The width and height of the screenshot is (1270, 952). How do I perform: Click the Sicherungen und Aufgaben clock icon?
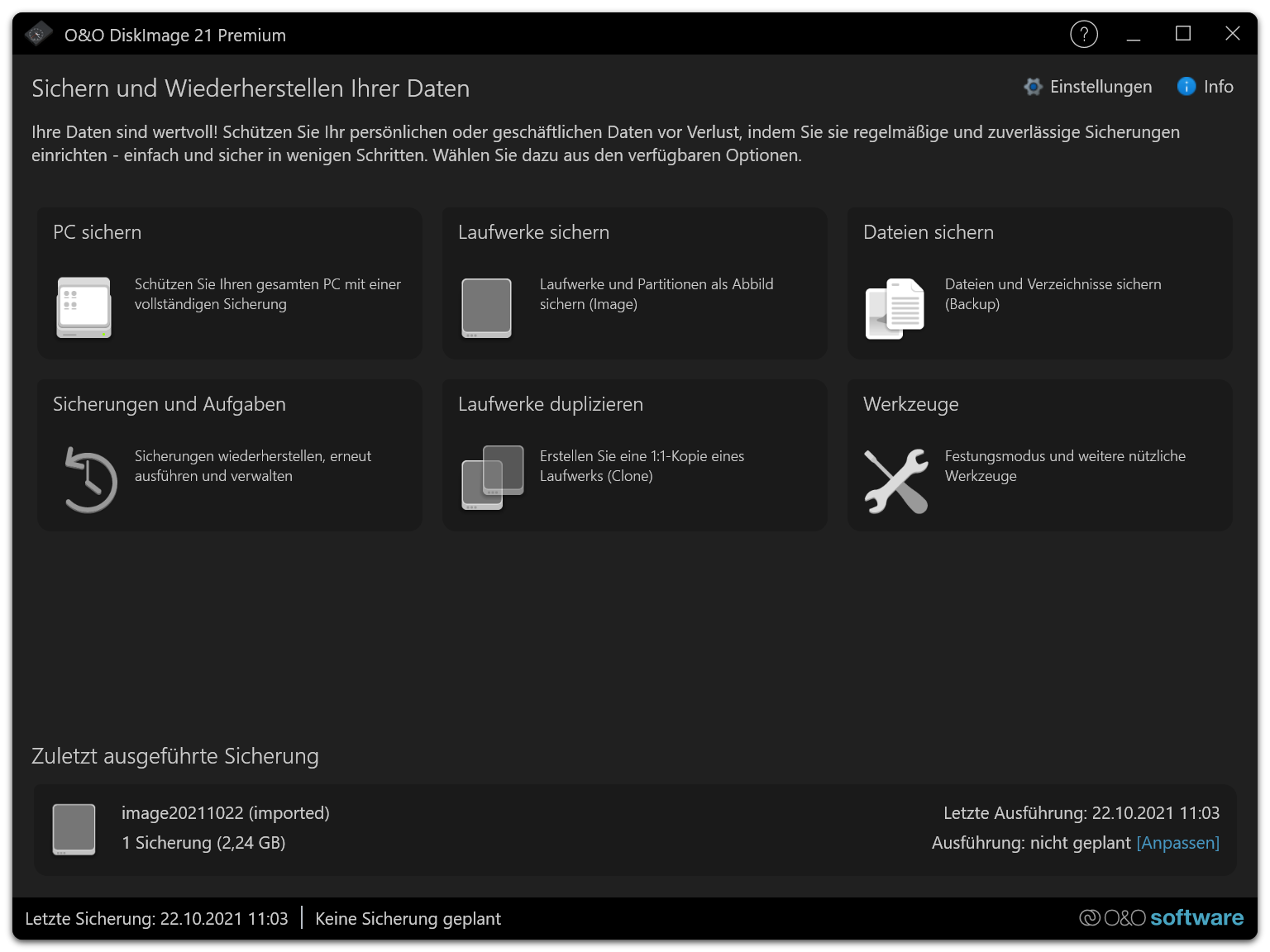[90, 479]
